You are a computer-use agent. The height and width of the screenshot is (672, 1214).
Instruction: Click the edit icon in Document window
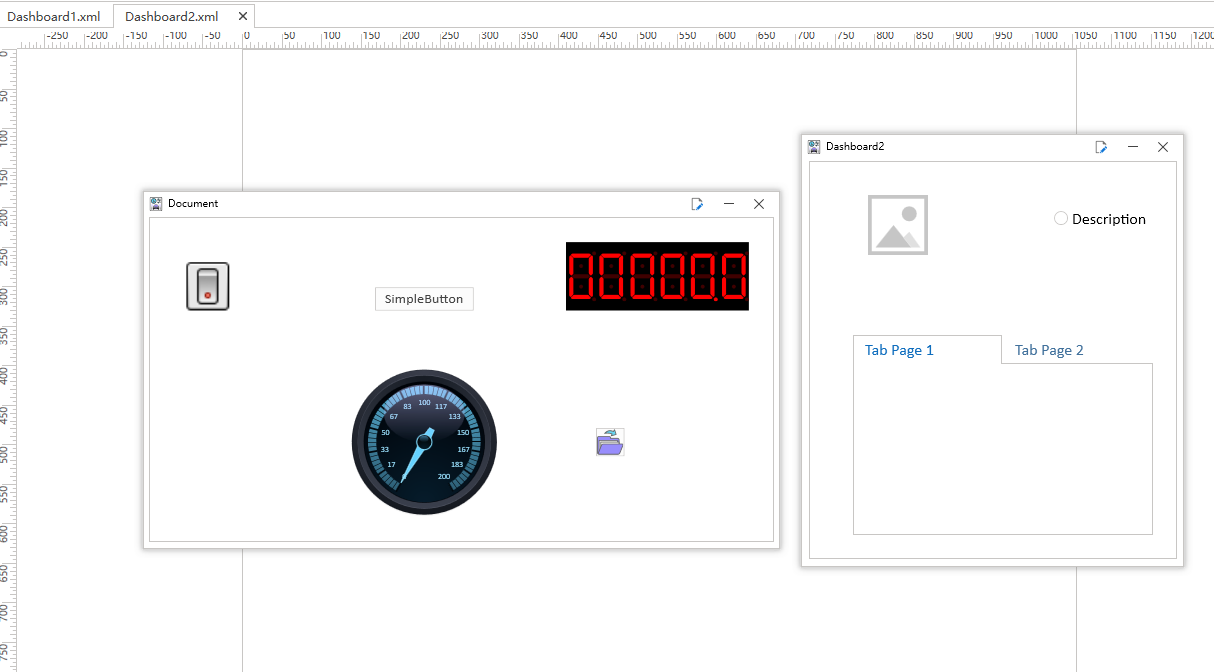[697, 204]
